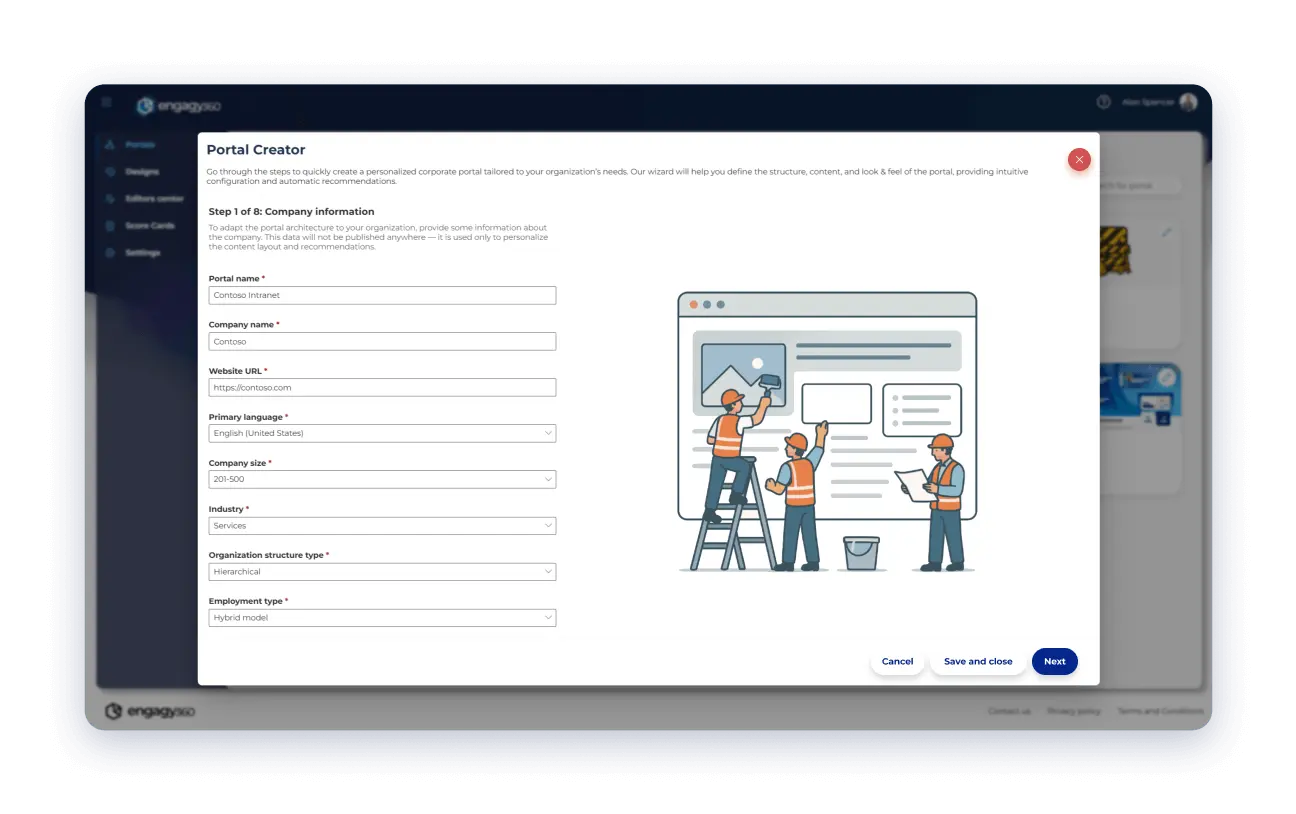Click the engagy360 logo in the header

179,106
